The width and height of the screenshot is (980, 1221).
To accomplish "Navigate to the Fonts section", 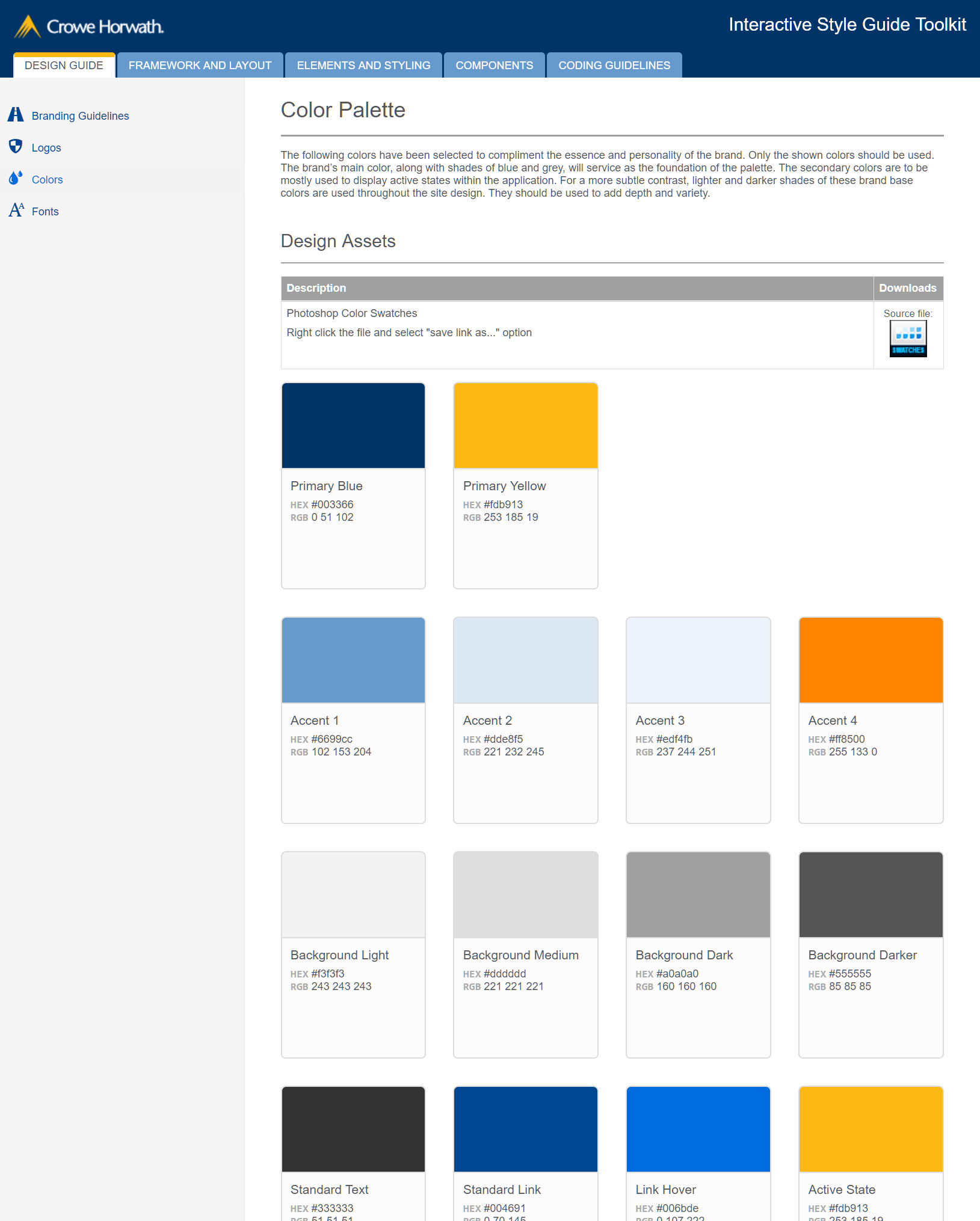I will (45, 211).
